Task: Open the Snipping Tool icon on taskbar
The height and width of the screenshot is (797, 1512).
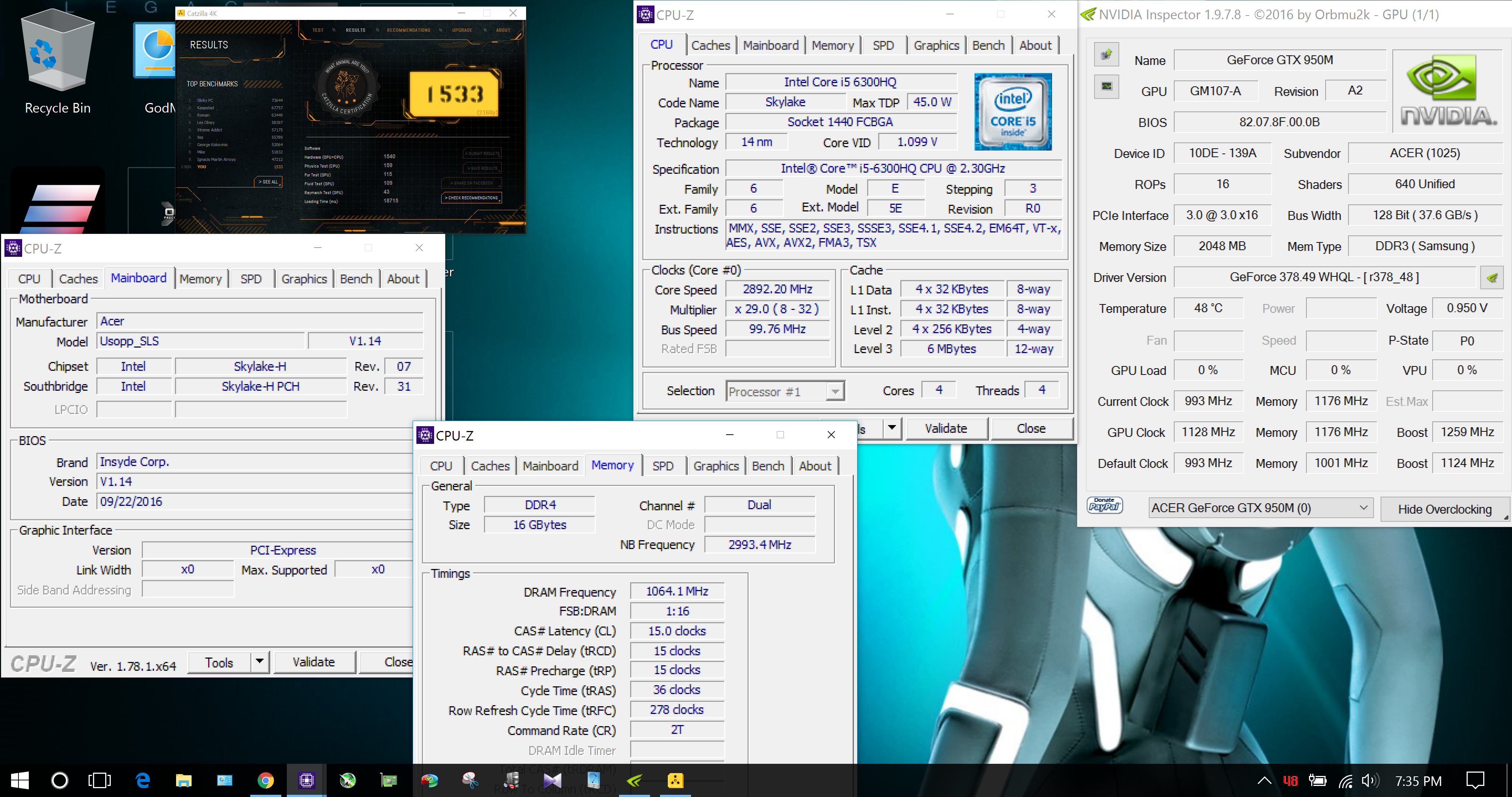Action: pyautogui.click(x=470, y=780)
